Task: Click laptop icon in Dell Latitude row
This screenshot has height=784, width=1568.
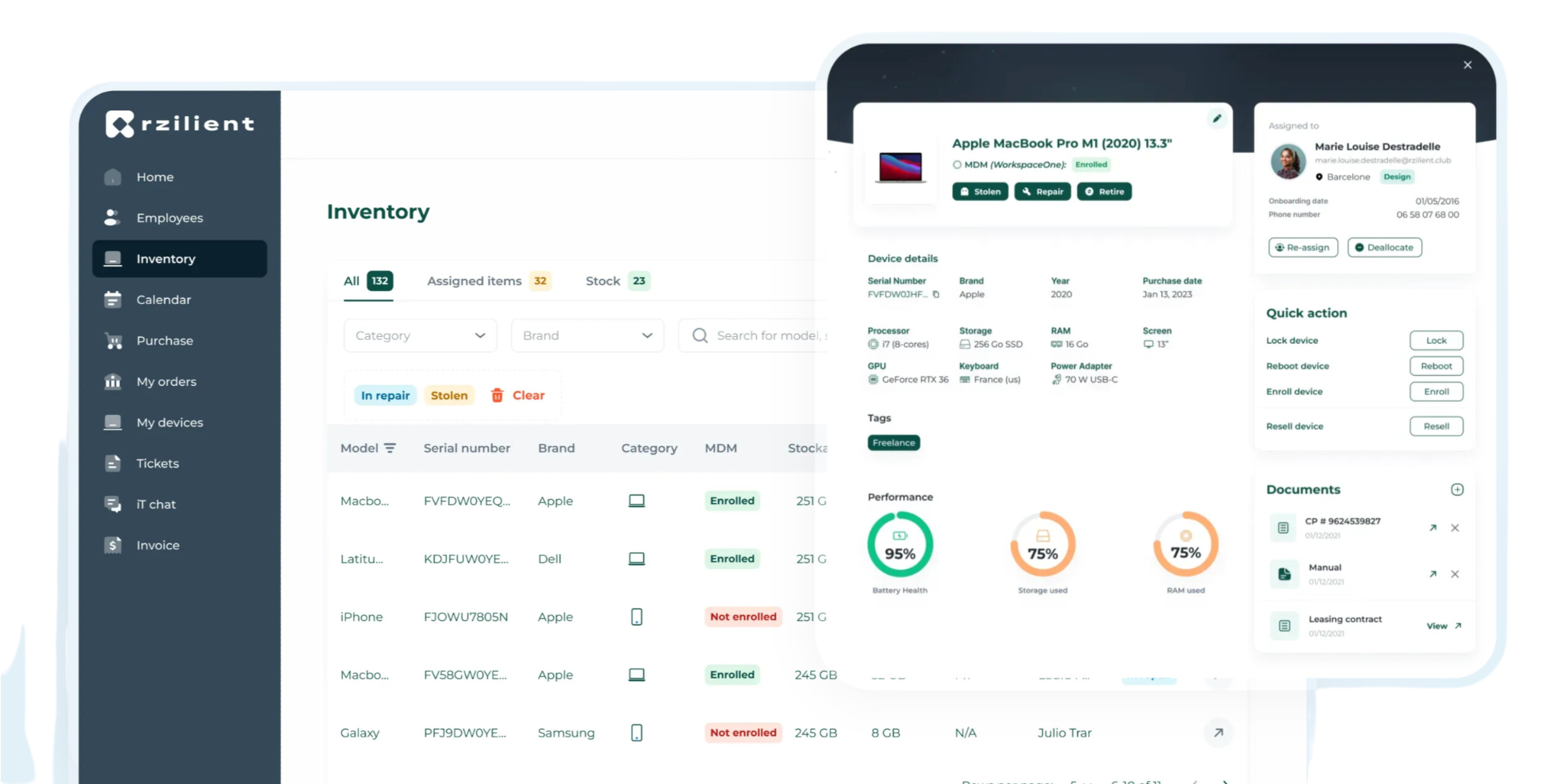Action: (636, 559)
